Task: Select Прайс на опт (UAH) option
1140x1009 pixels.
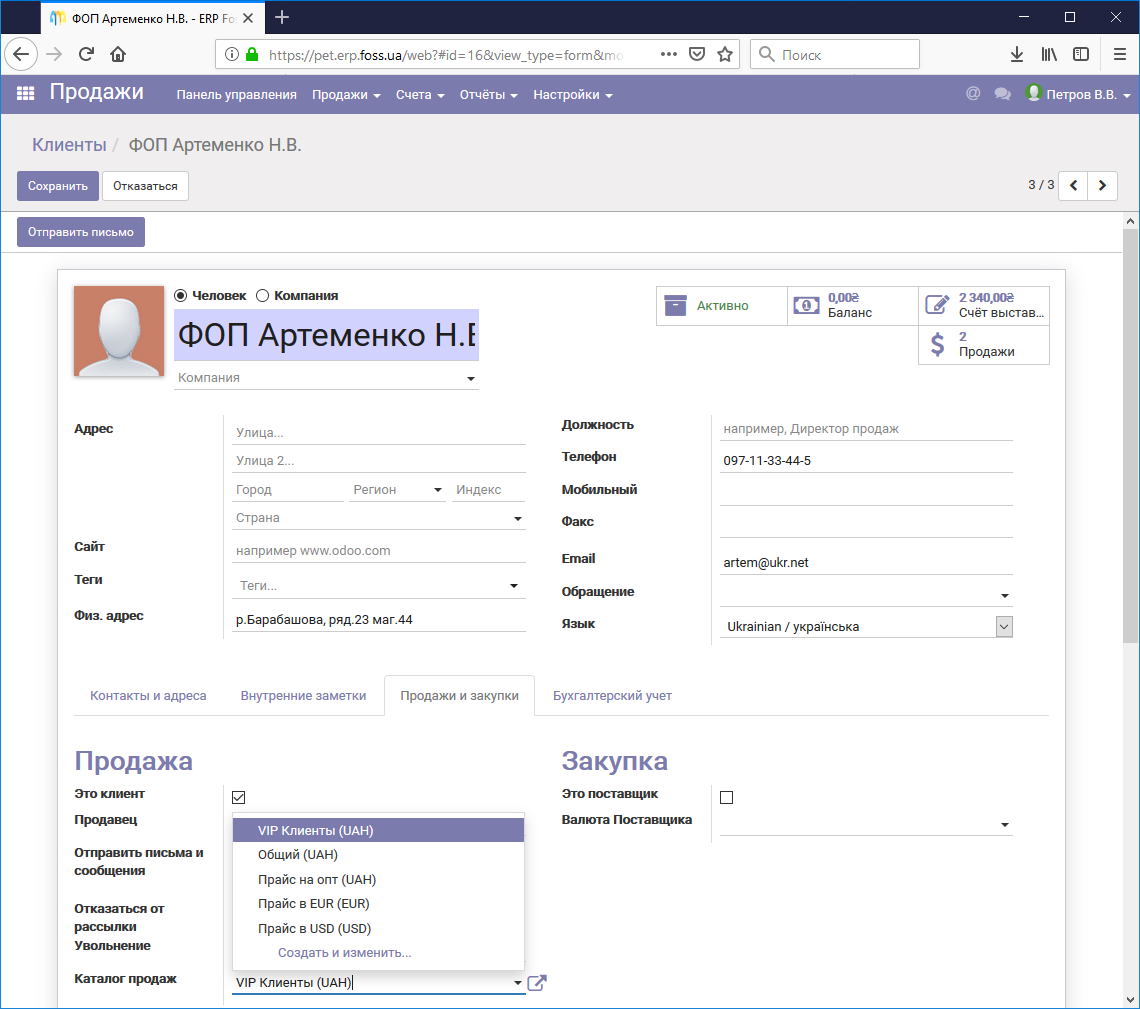Action: [x=378, y=880]
